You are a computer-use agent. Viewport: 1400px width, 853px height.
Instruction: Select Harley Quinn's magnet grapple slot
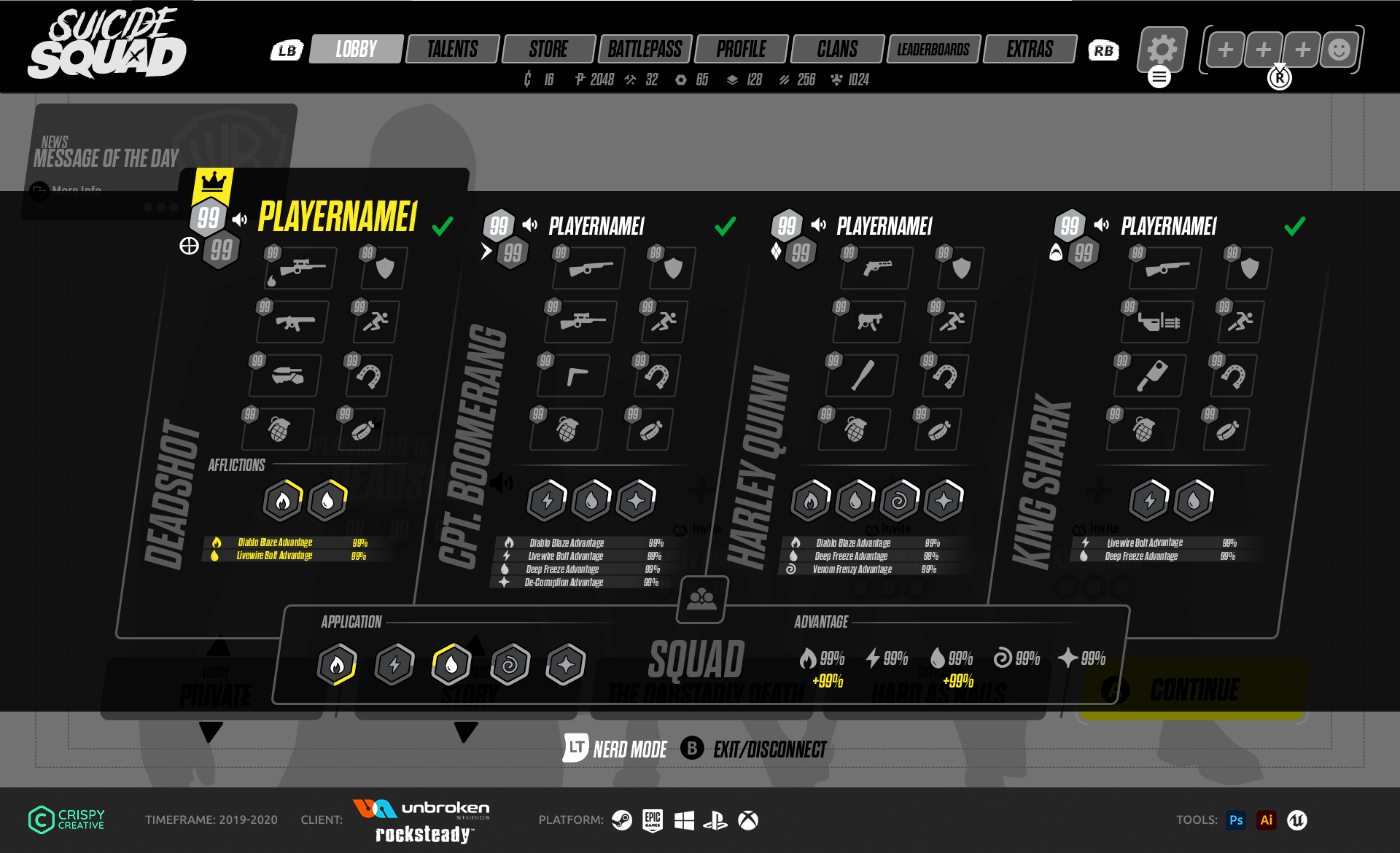(x=946, y=376)
